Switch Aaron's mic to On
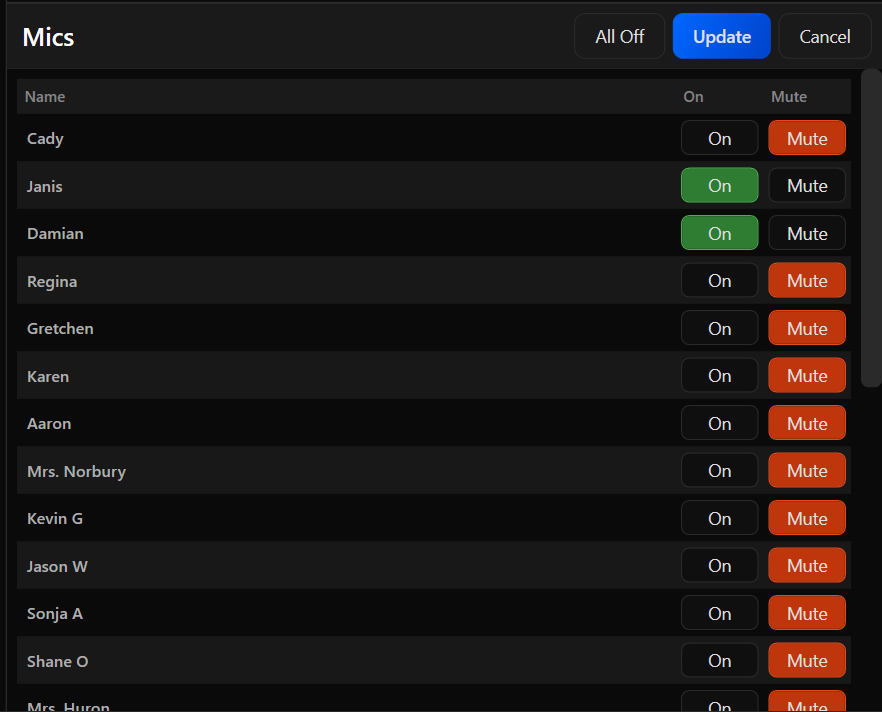 719,423
